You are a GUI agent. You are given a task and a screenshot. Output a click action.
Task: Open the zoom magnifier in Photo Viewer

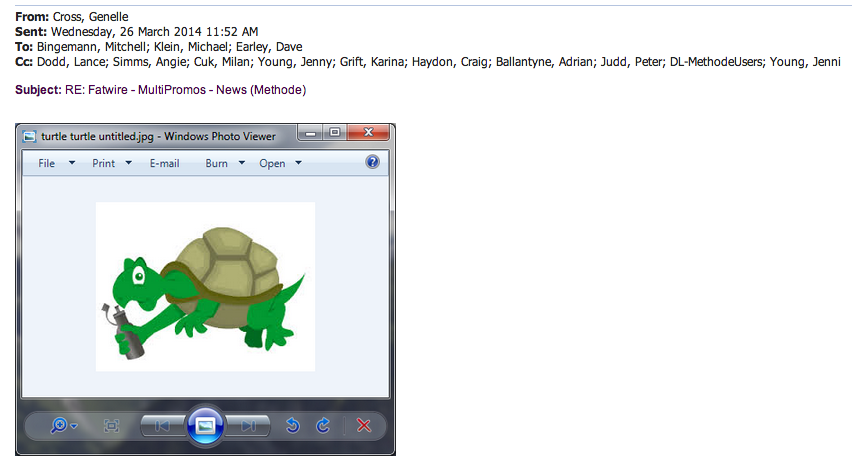coord(59,425)
